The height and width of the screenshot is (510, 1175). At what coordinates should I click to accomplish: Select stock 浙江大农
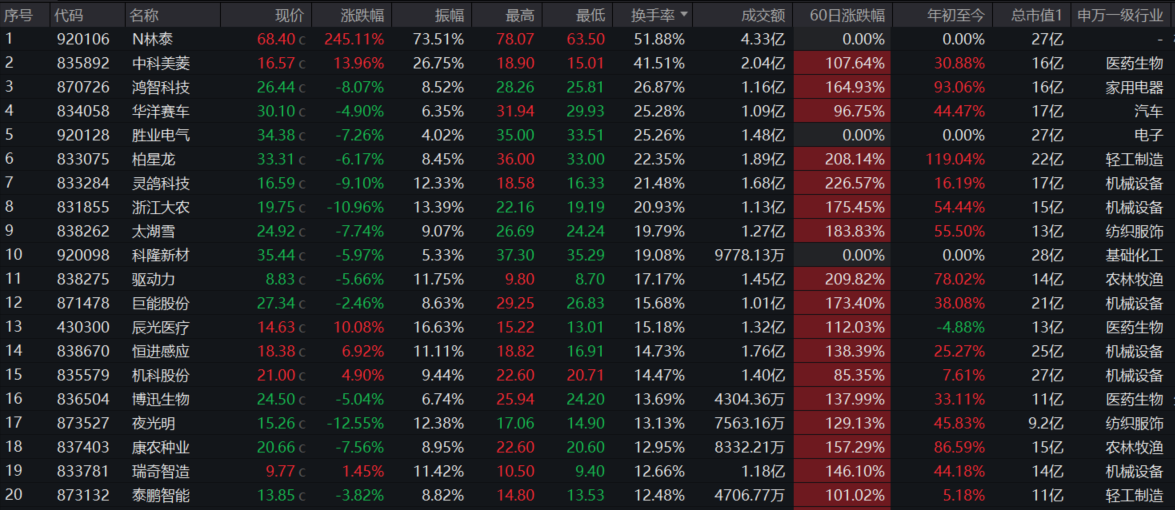tap(160, 207)
